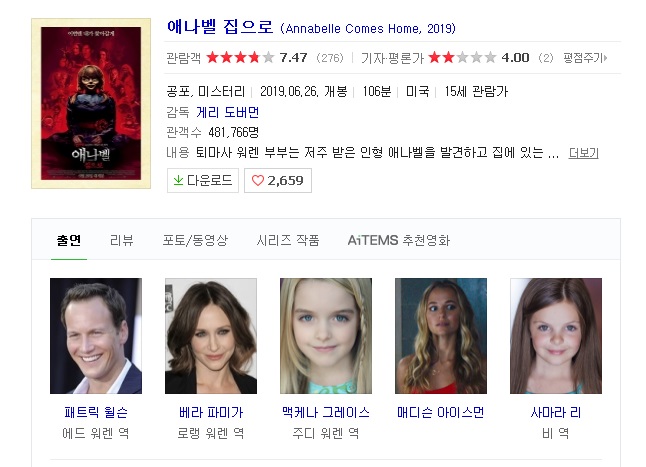The height and width of the screenshot is (467, 646).
Task: Expand the plot summary with 더보기
Action: pyautogui.click(x=583, y=153)
